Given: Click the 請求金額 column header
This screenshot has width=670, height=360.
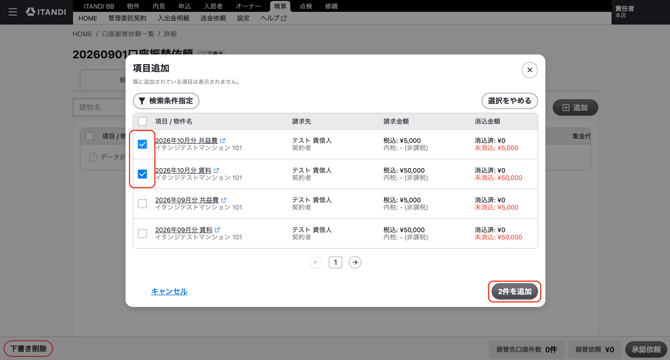Looking at the screenshot, I should click(396, 121).
